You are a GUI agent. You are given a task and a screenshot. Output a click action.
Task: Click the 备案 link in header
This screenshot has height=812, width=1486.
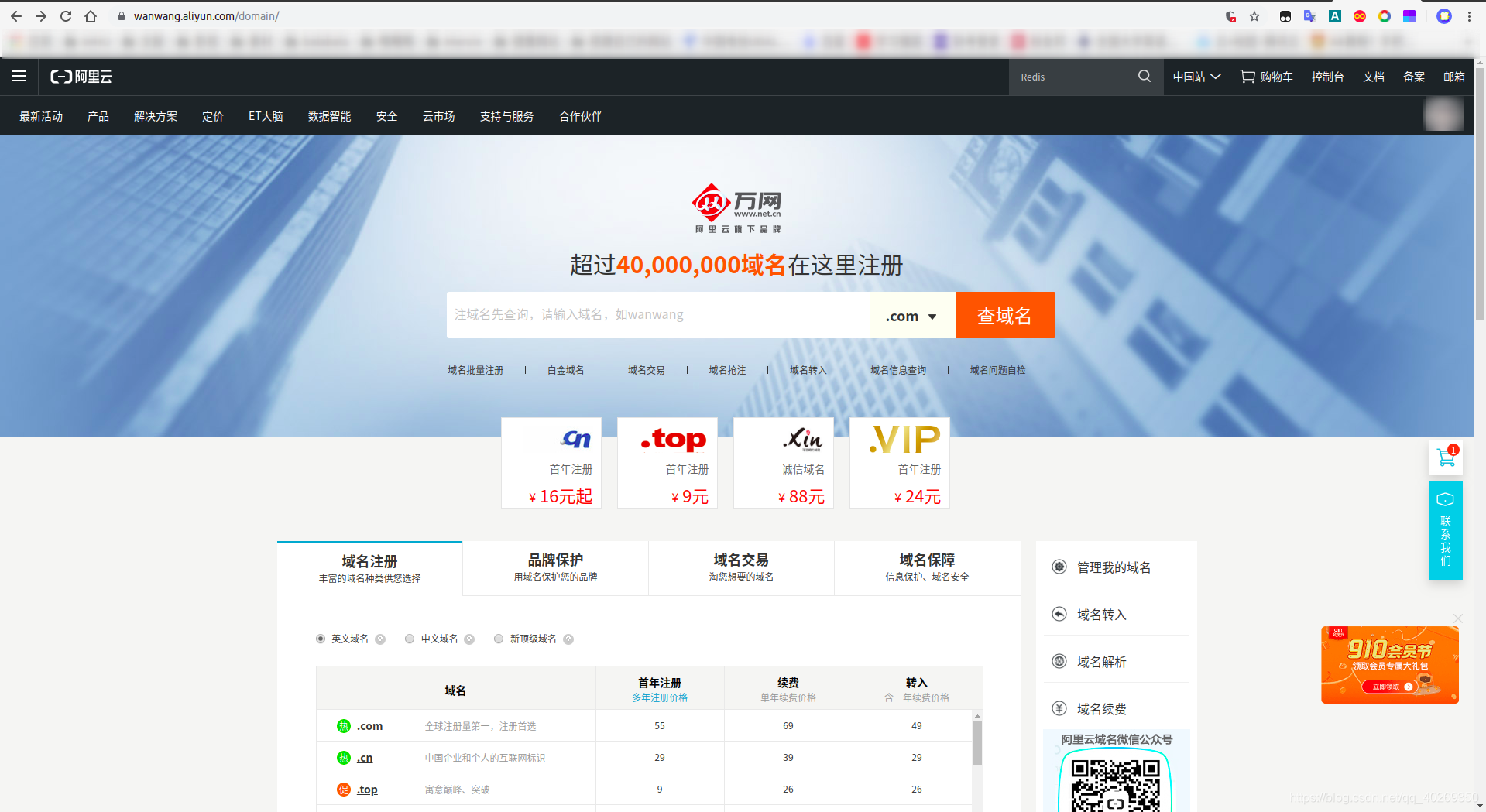pos(1414,77)
